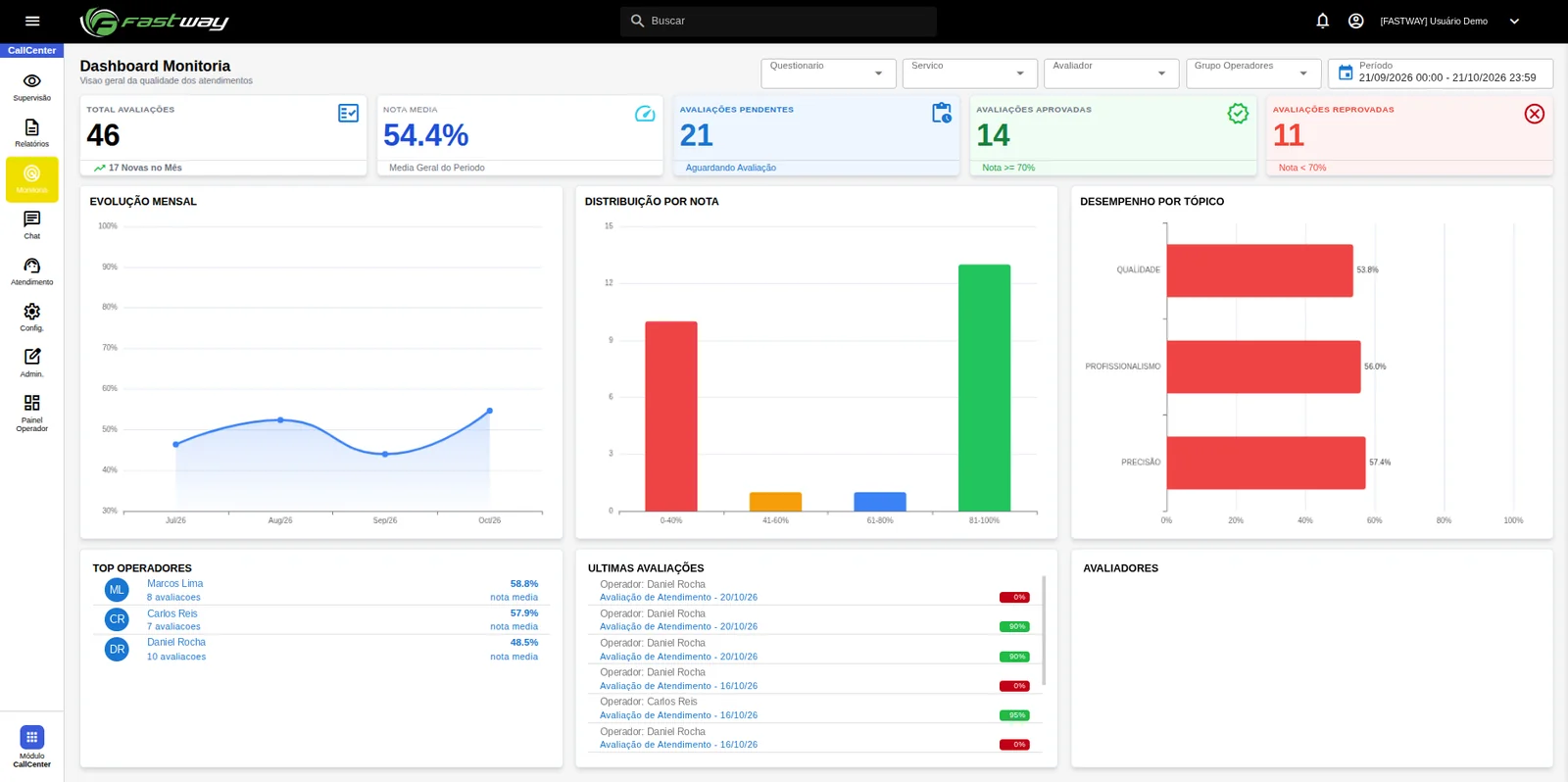Click the Qualidade 53.8% bar
This screenshot has width=1568, height=782.
click(1259, 270)
